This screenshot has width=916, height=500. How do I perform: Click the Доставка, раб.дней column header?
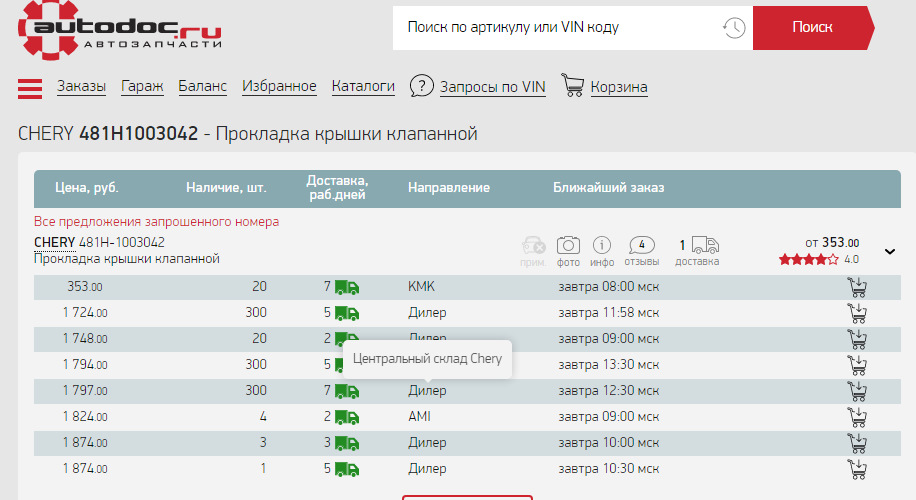pos(337,188)
